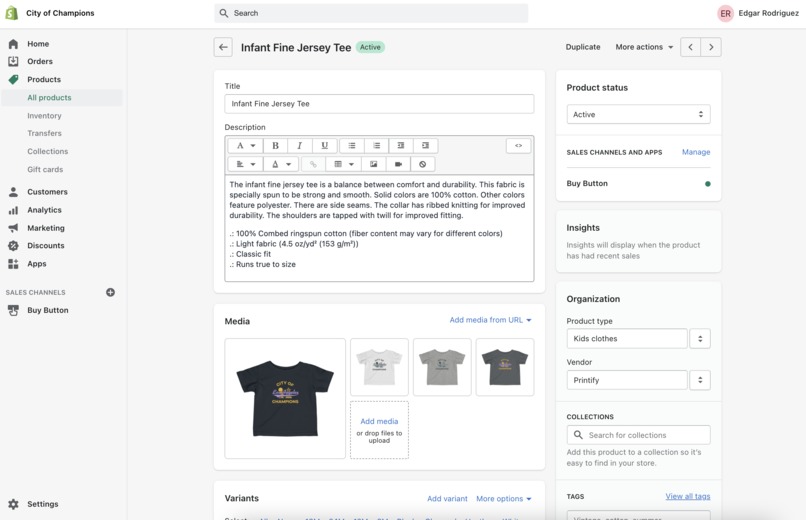Toggle underline formatting
Viewport: 806px width, 520px height.
[x=324, y=146]
